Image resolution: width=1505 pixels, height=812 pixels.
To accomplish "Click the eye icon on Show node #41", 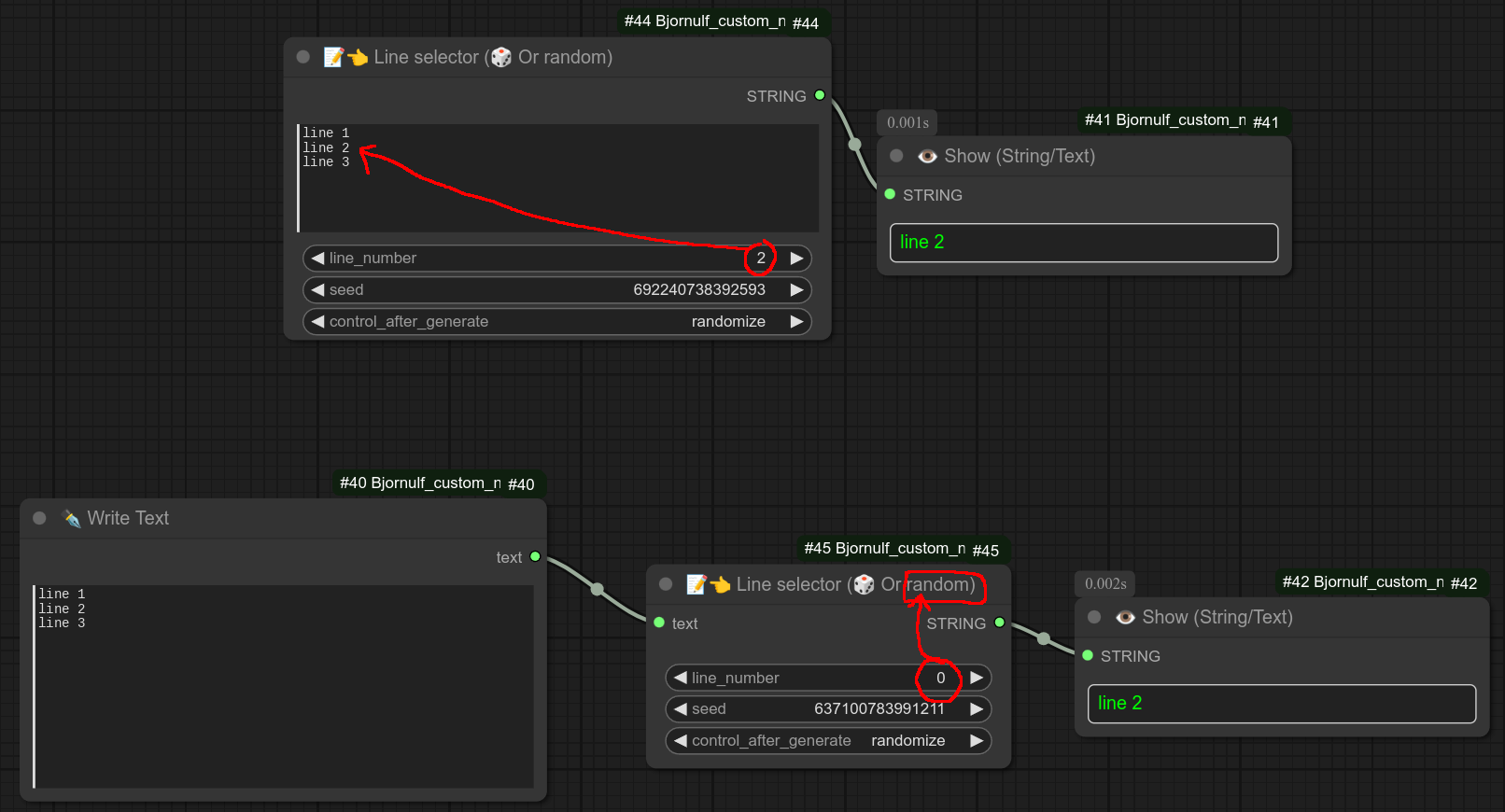I will (927, 157).
